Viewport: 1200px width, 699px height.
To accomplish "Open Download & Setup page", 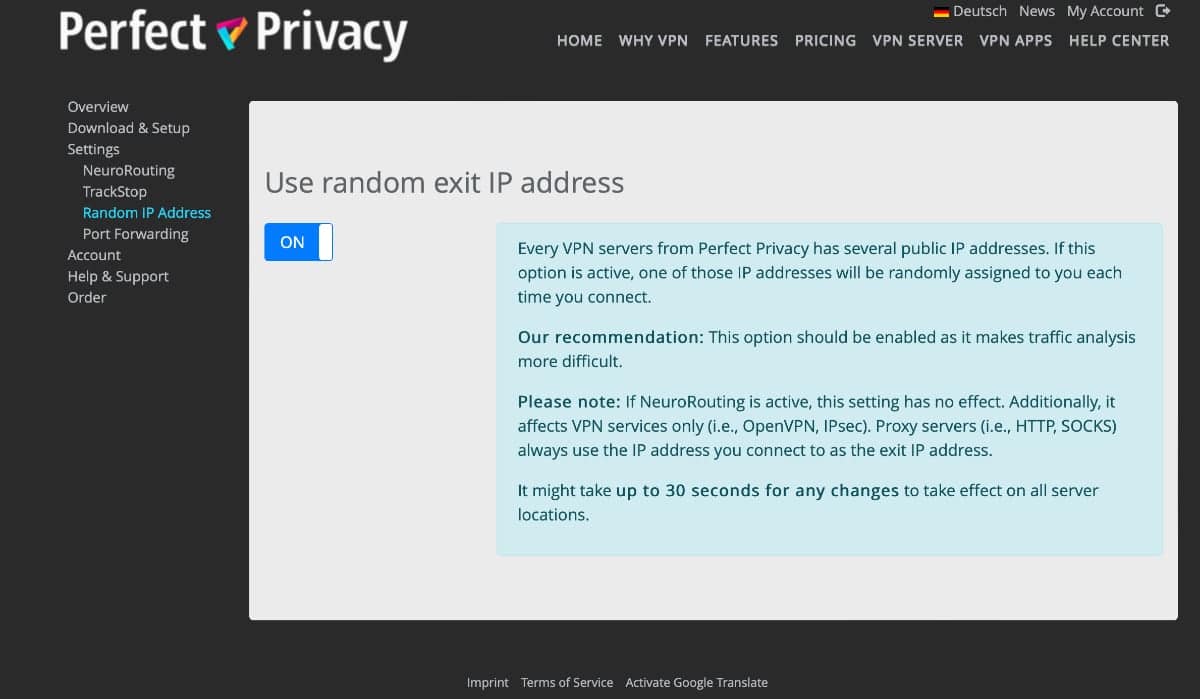I will 128,127.
